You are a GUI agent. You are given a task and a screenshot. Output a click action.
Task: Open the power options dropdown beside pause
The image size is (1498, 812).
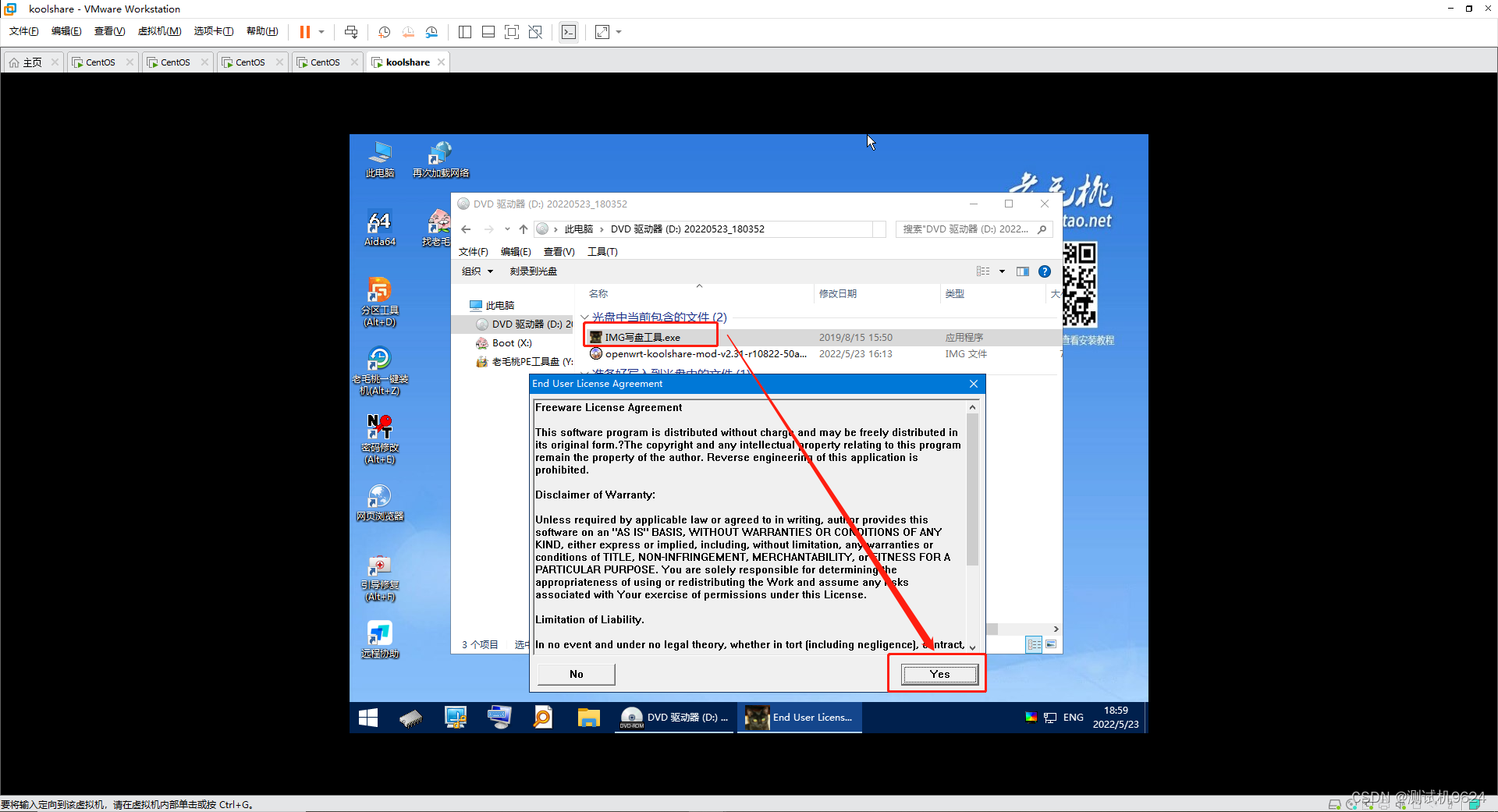[x=321, y=32]
